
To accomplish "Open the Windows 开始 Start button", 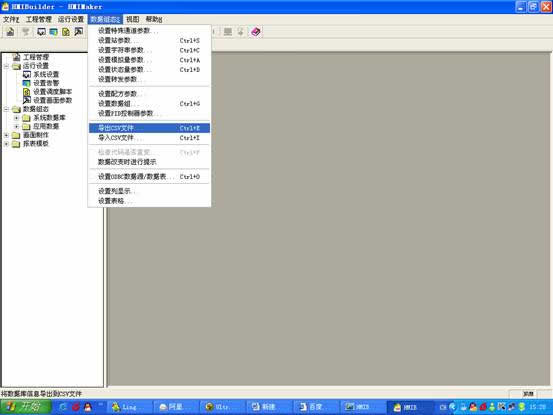I will click(25, 407).
